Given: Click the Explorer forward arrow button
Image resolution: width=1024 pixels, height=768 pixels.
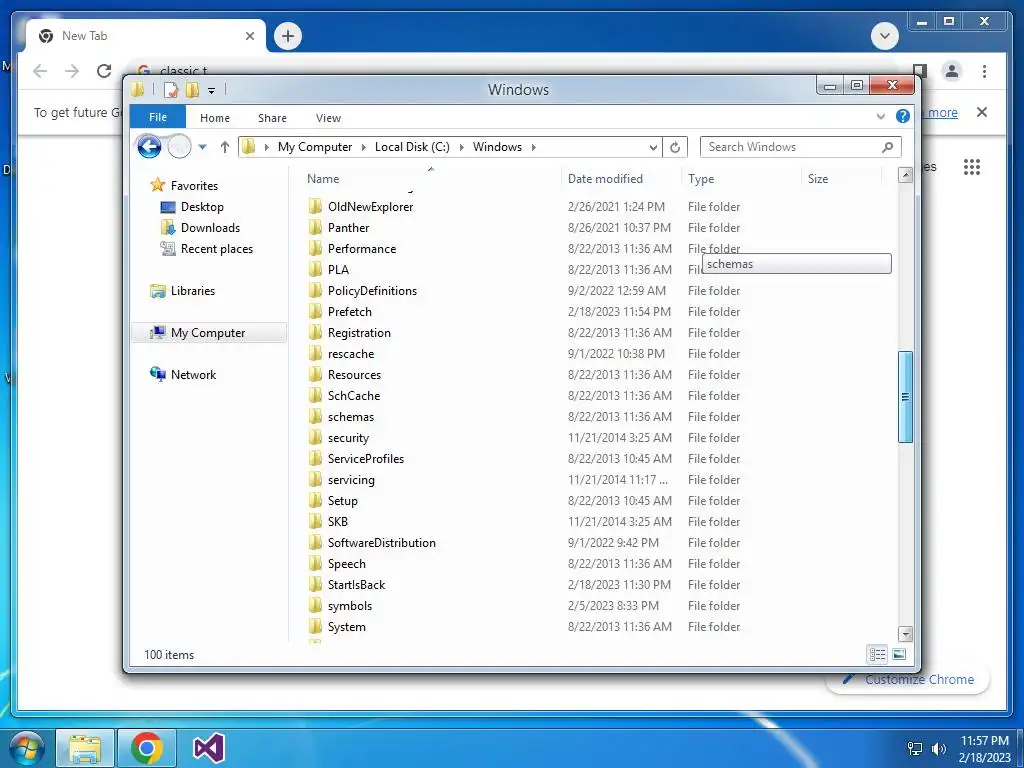Looking at the screenshot, I should pyautogui.click(x=179, y=147).
